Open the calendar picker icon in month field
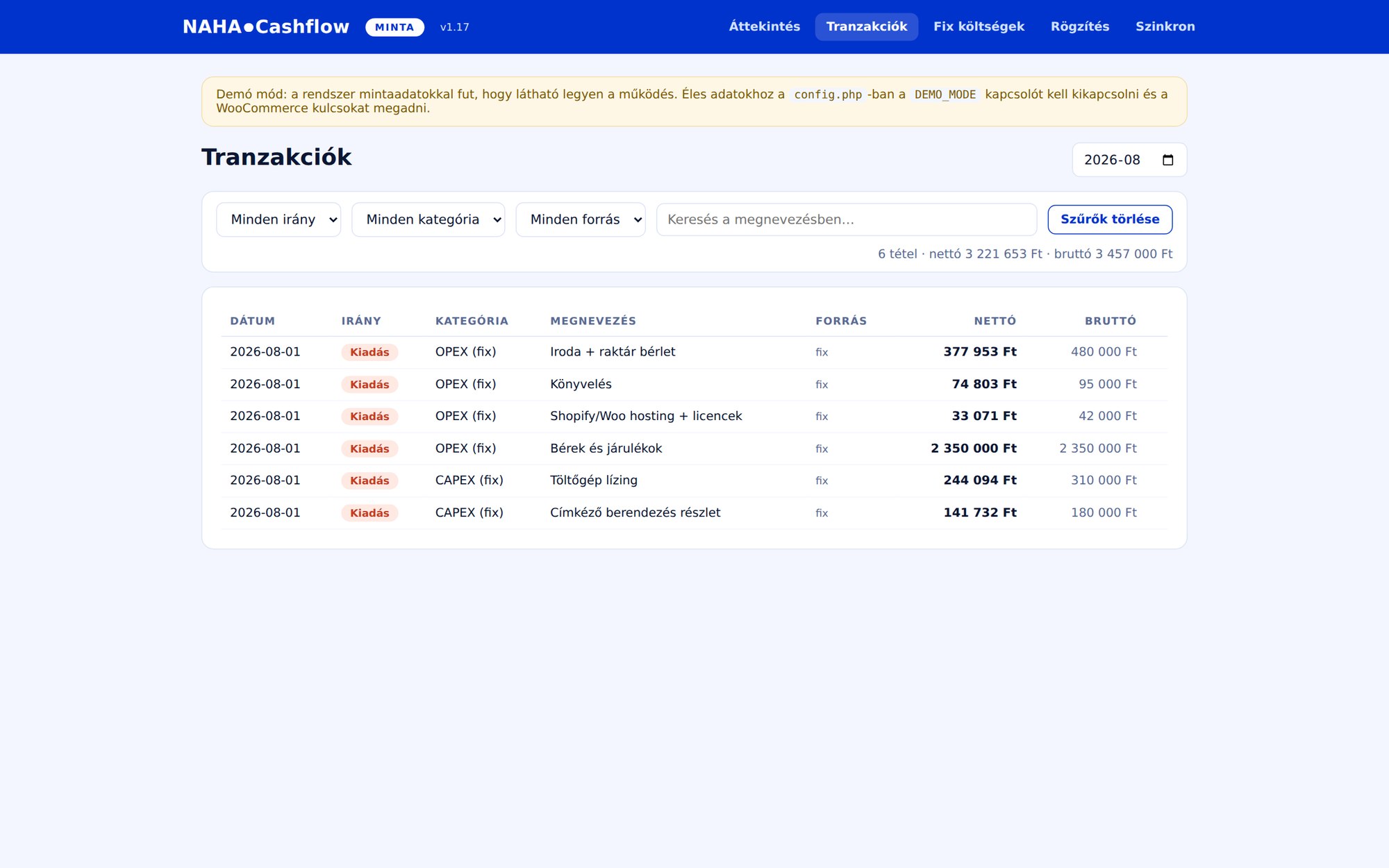1389x868 pixels. (x=1167, y=160)
